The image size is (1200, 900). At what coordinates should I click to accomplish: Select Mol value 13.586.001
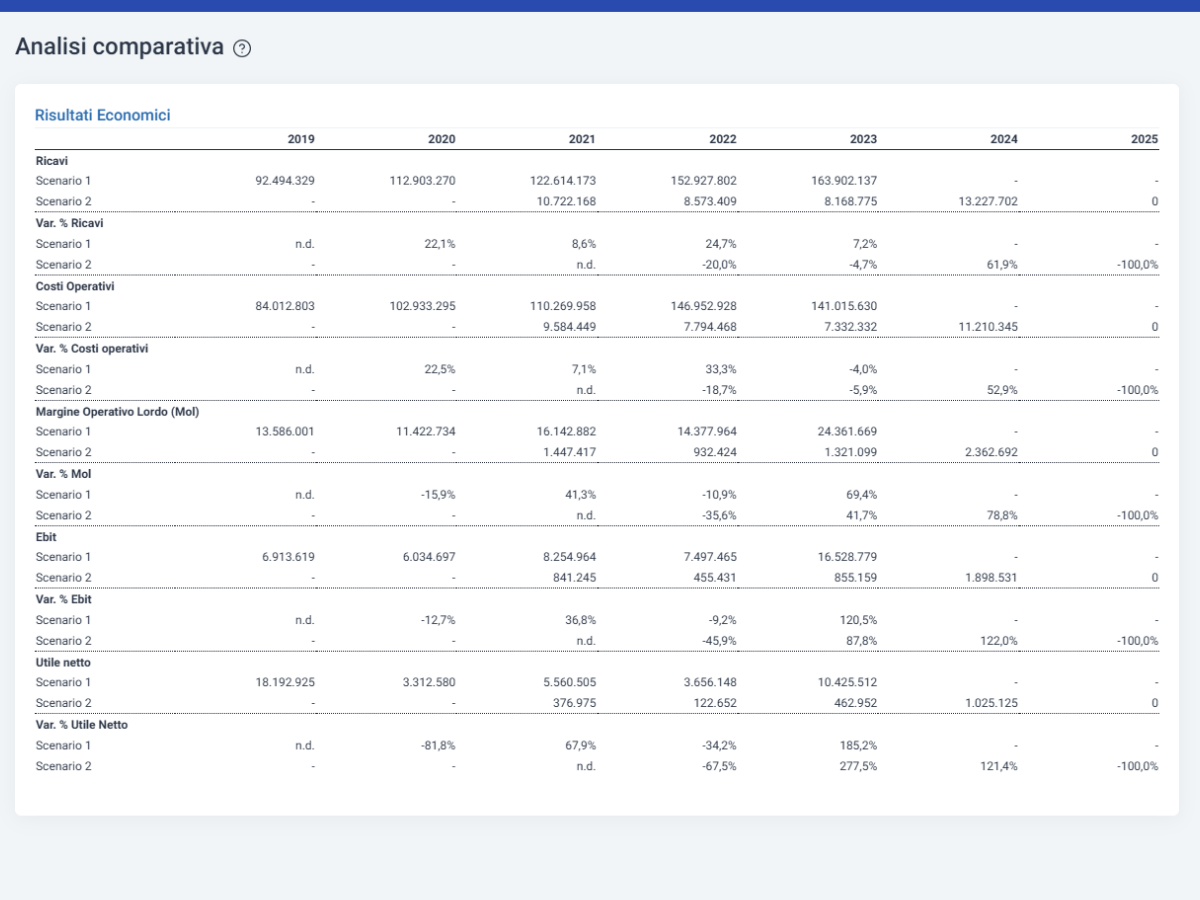coord(286,432)
